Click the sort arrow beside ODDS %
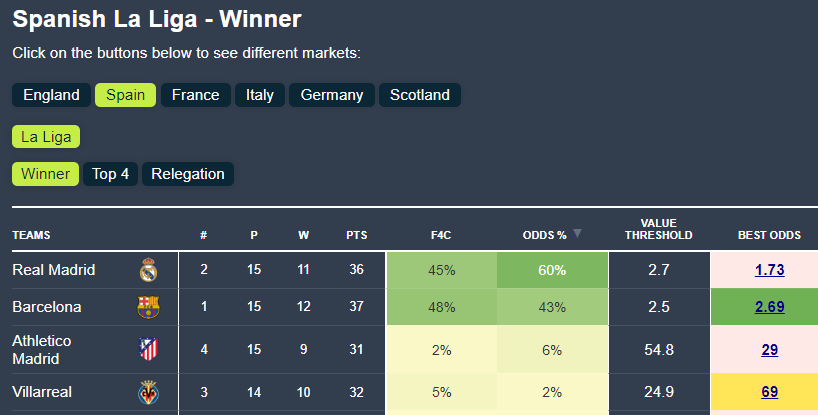 pyautogui.click(x=576, y=235)
